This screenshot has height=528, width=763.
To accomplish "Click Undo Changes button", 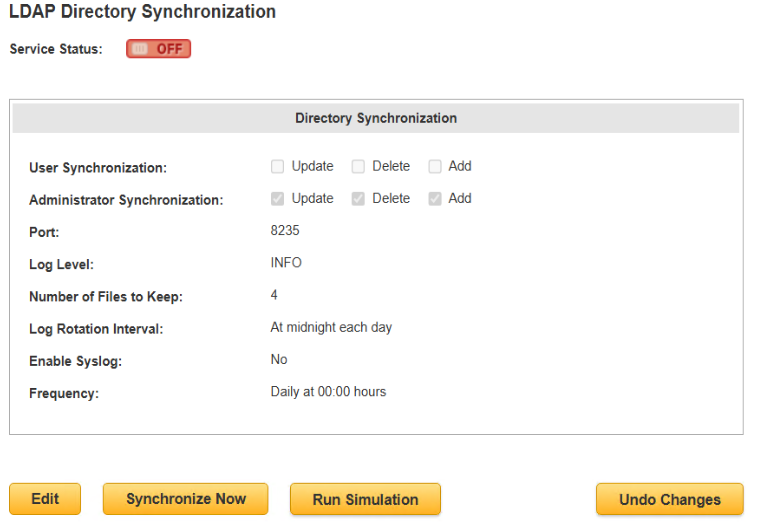I will 669,499.
